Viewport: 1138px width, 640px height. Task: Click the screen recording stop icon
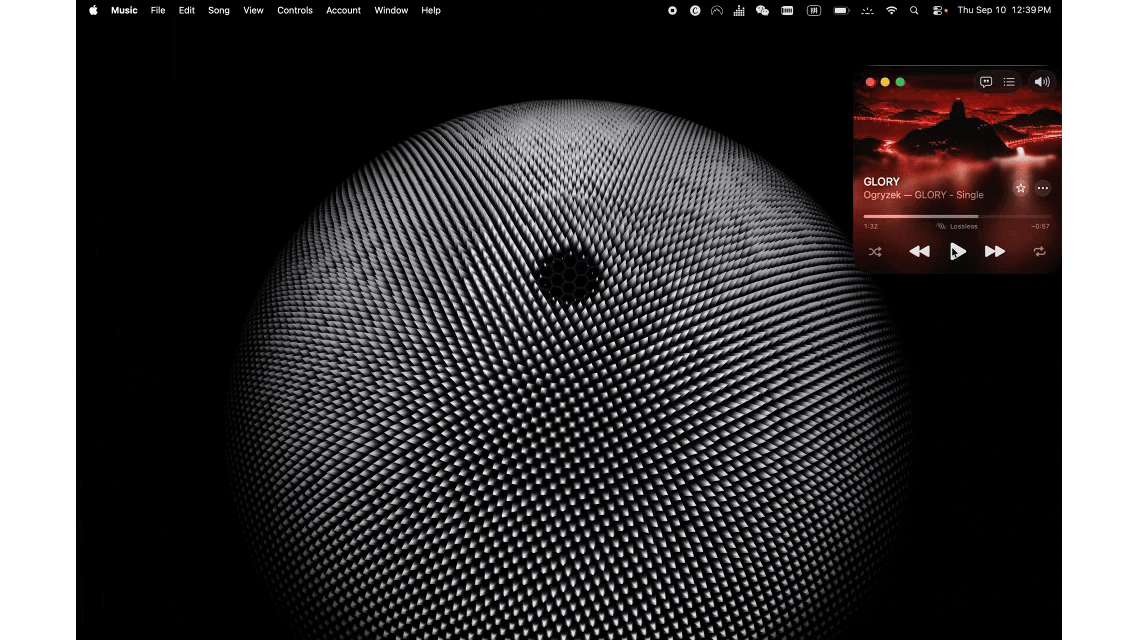pyautogui.click(x=672, y=10)
